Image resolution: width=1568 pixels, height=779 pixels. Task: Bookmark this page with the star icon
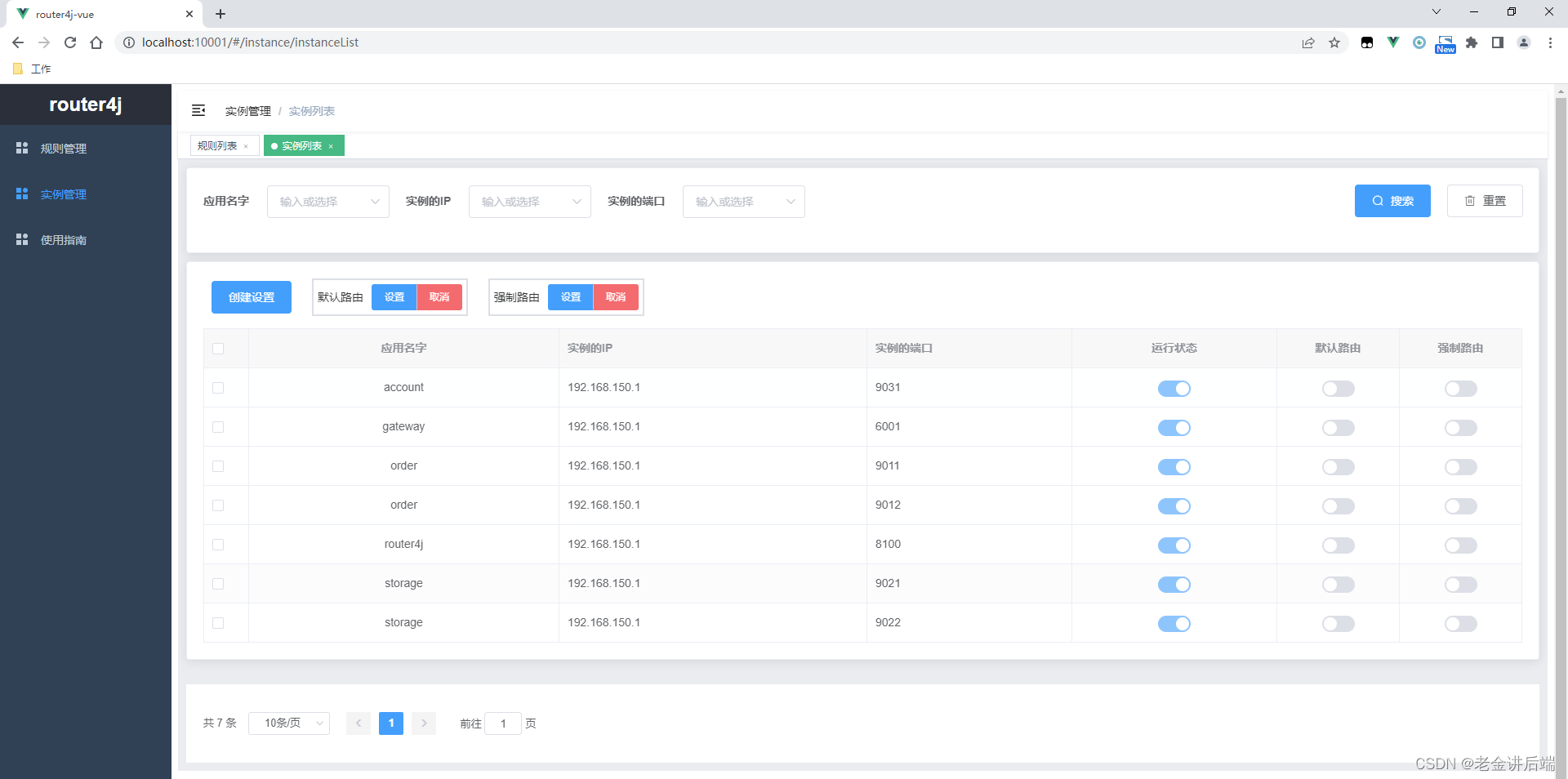[x=1335, y=42]
